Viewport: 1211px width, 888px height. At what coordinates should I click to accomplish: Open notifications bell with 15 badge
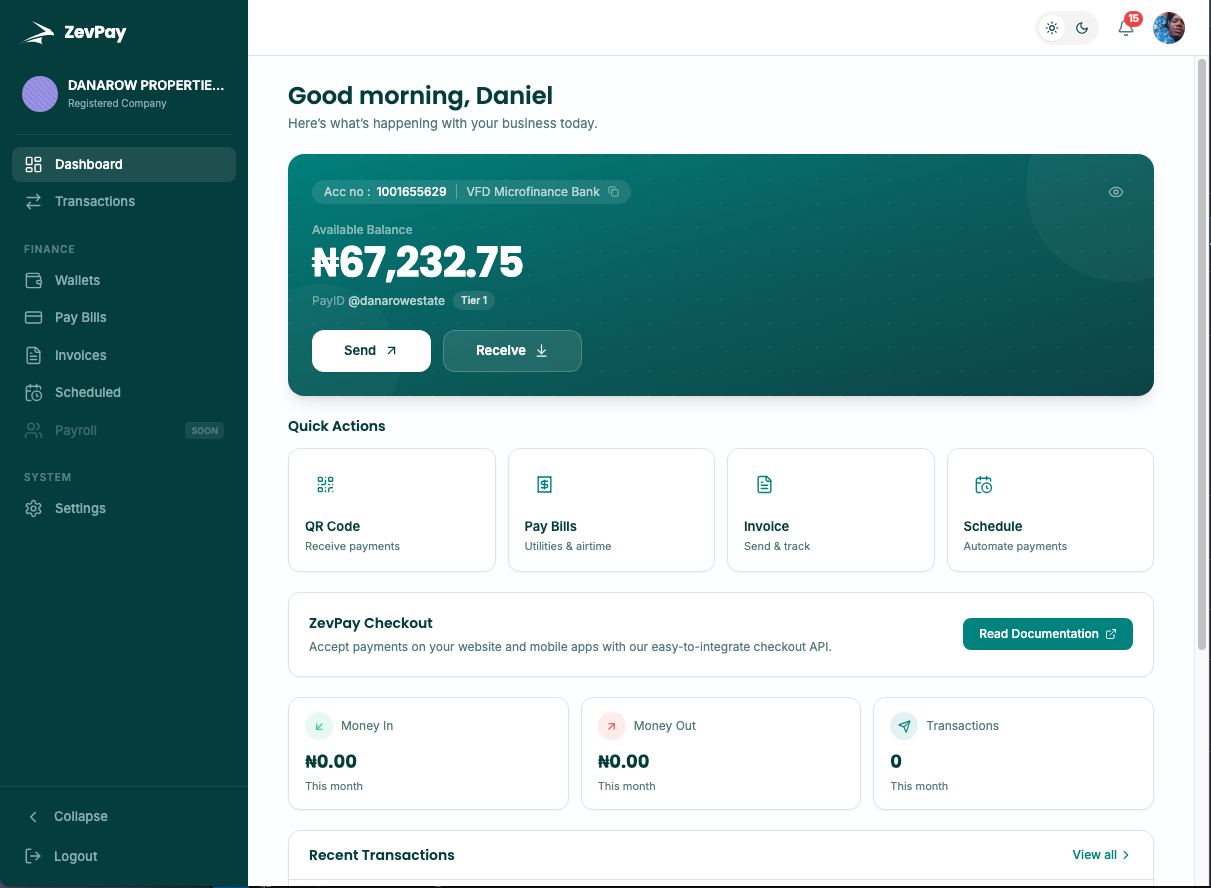(x=1126, y=27)
